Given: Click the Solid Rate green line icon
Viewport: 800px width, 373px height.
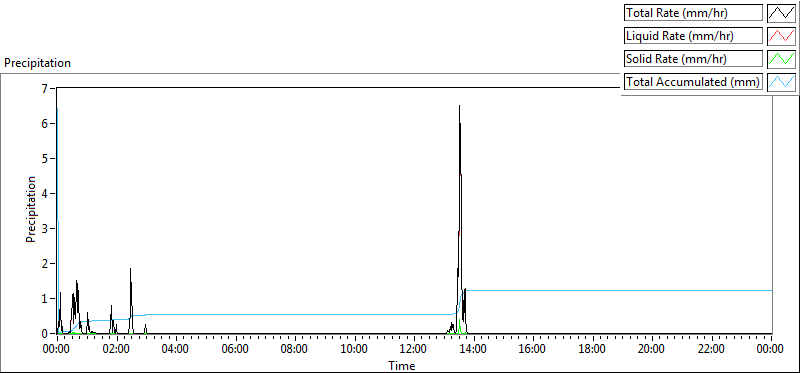Looking at the screenshot, I should pos(781,58).
